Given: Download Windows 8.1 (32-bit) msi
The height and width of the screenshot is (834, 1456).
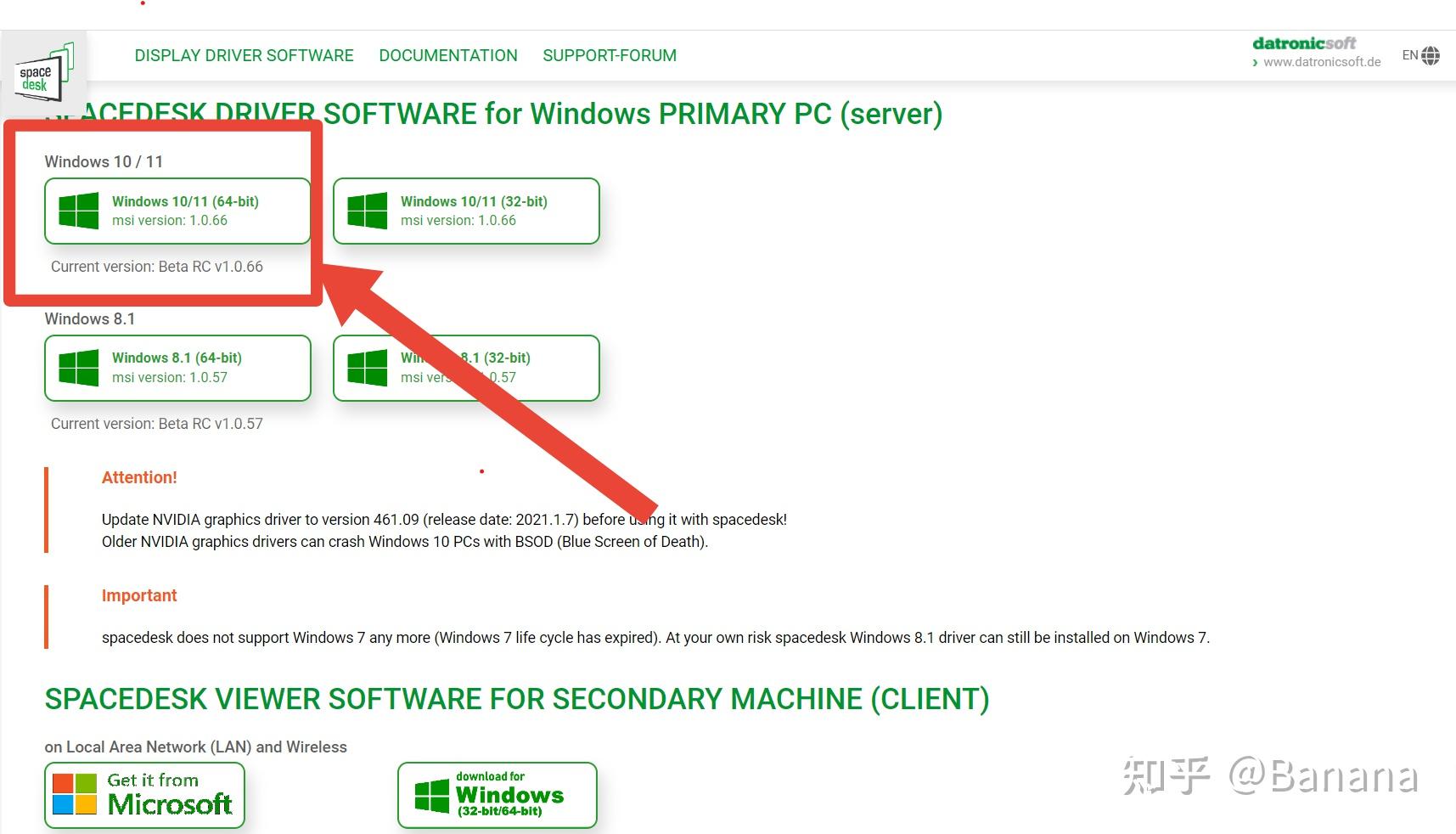Looking at the screenshot, I should coord(466,368).
